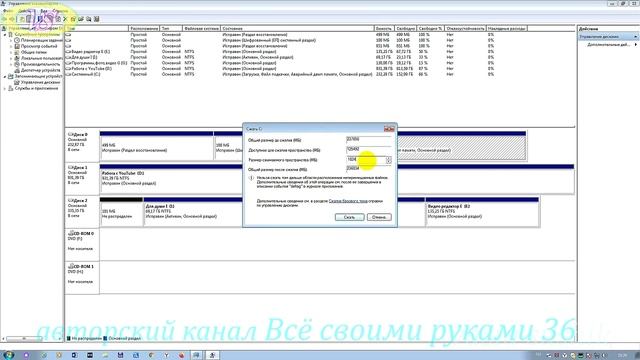This screenshot has width=640, height=360.
Task: Expand the Производительность tree node
Action: pyautogui.click(x=11, y=64)
